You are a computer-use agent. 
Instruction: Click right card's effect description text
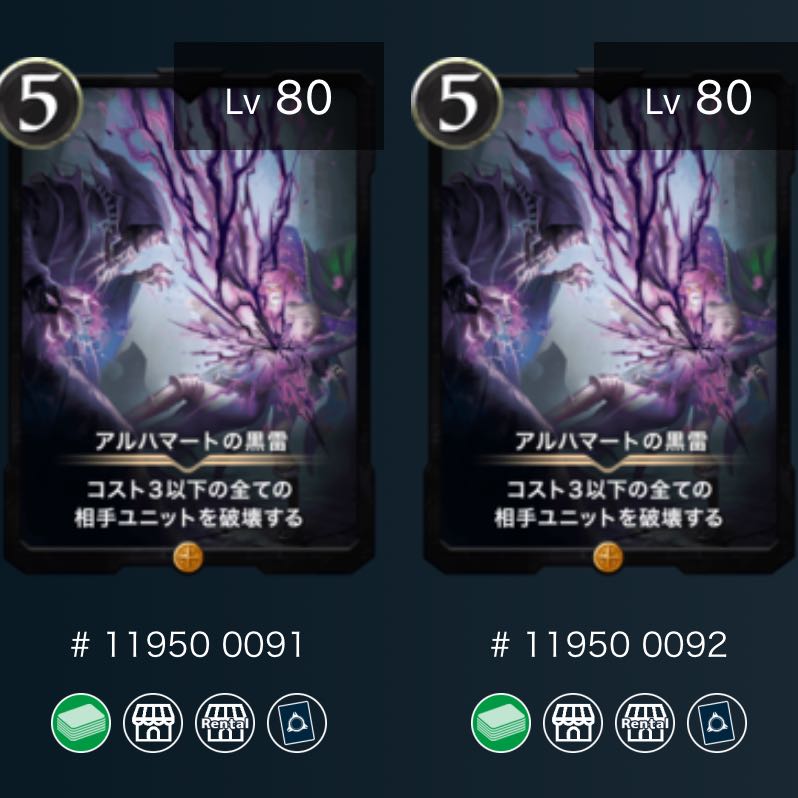pyautogui.click(x=609, y=504)
